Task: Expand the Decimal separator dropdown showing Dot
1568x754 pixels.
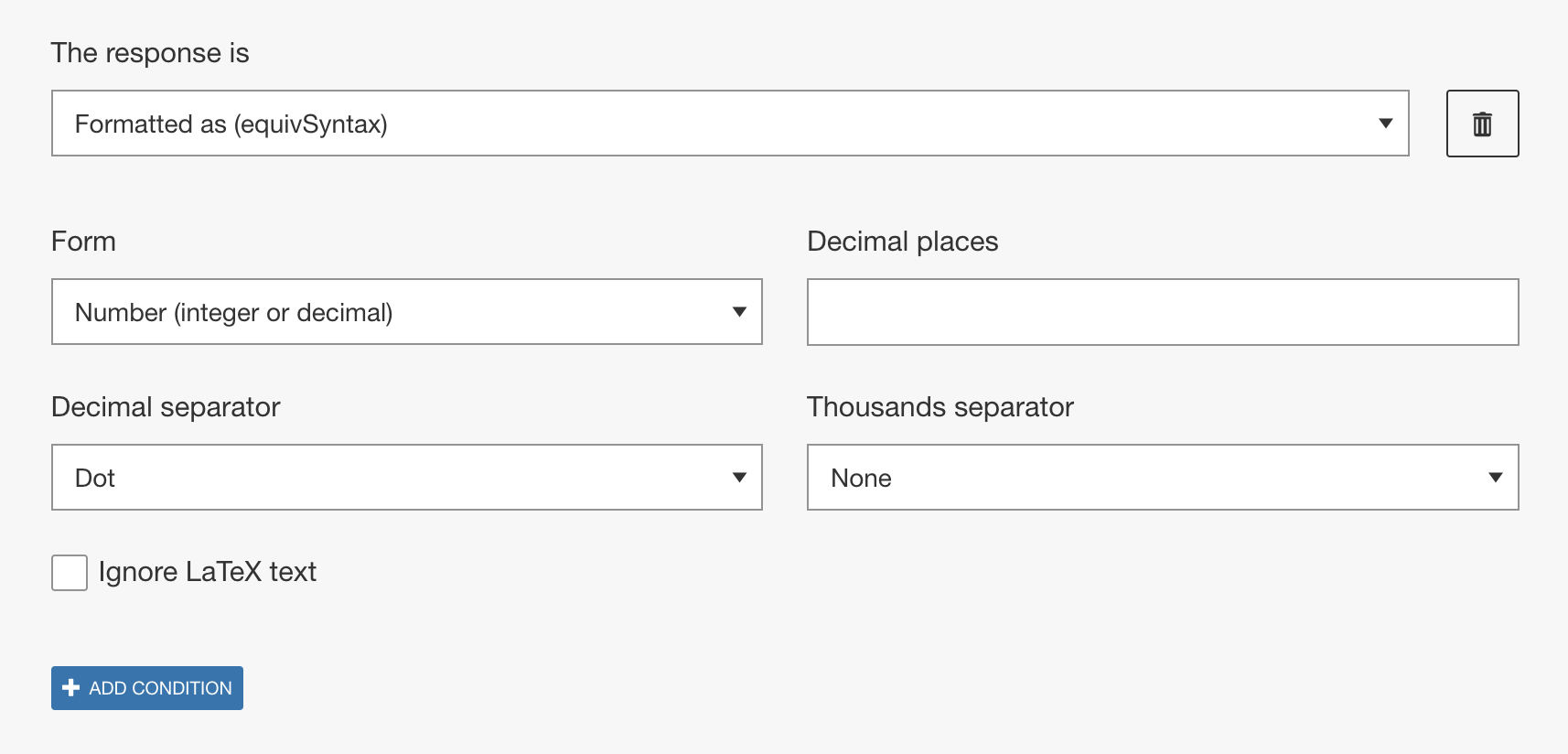Action: pos(407,478)
